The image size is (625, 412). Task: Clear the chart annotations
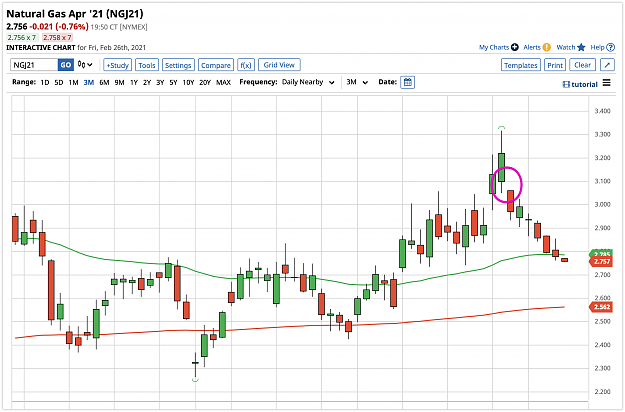[582, 65]
